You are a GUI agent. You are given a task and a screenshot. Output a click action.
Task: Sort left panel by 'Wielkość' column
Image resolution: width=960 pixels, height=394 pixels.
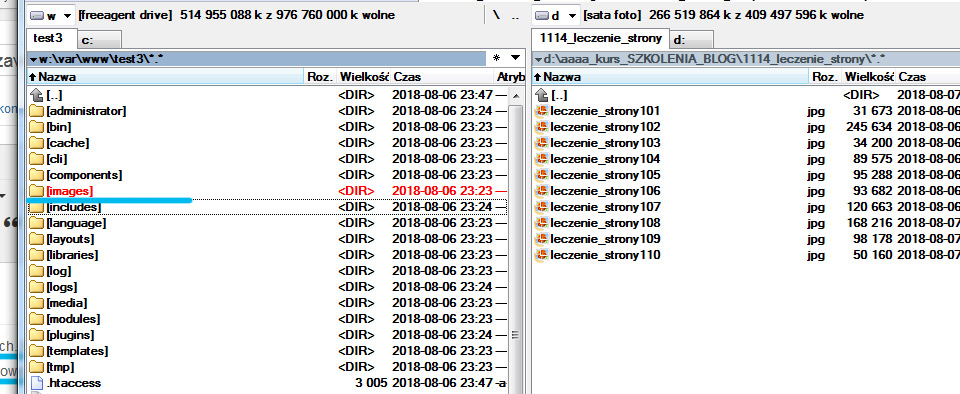pyautogui.click(x=364, y=77)
